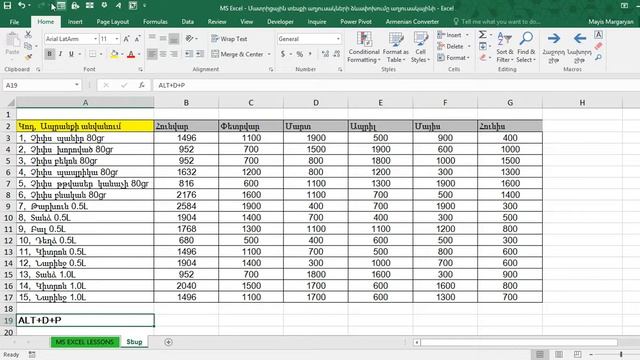This screenshot has width=640, height=360.
Task: Select the MS EXCEL LESSONS sheet tab
Action: click(85, 342)
